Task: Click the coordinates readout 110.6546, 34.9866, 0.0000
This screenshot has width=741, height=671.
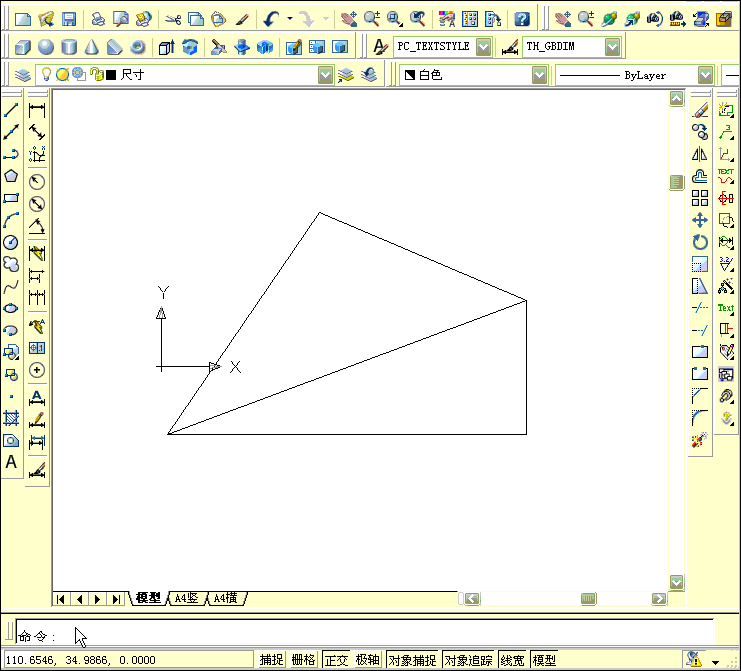Action: 81,660
